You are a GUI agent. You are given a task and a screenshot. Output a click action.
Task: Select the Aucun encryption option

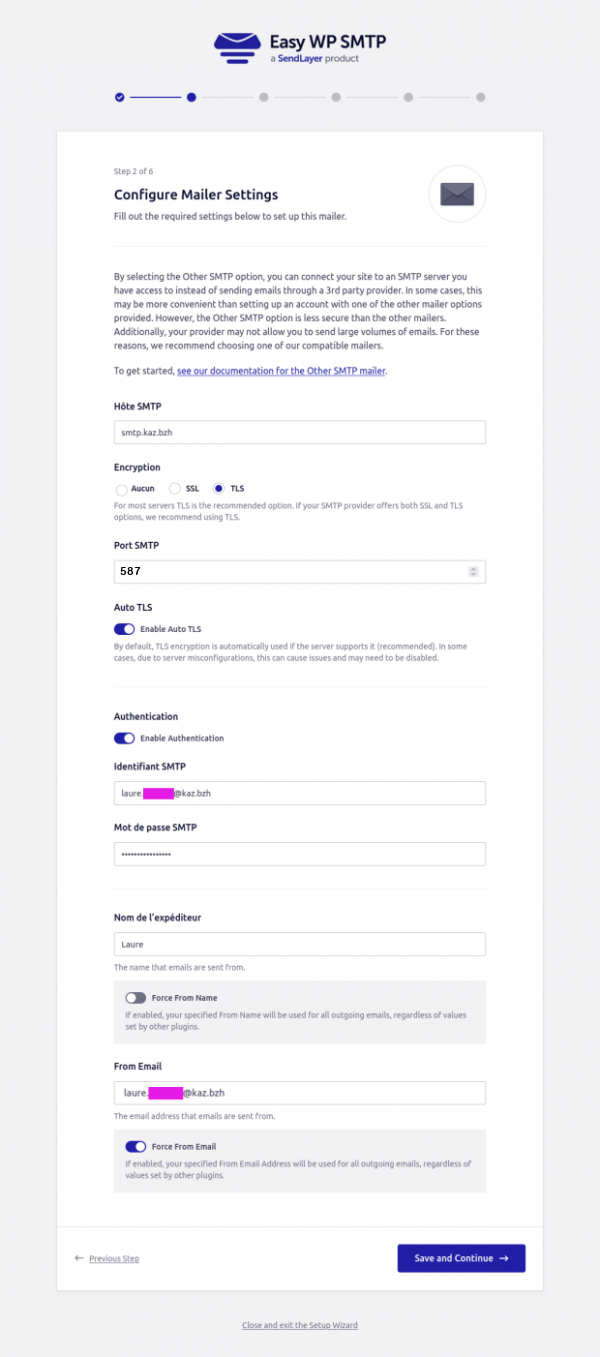tap(122, 490)
